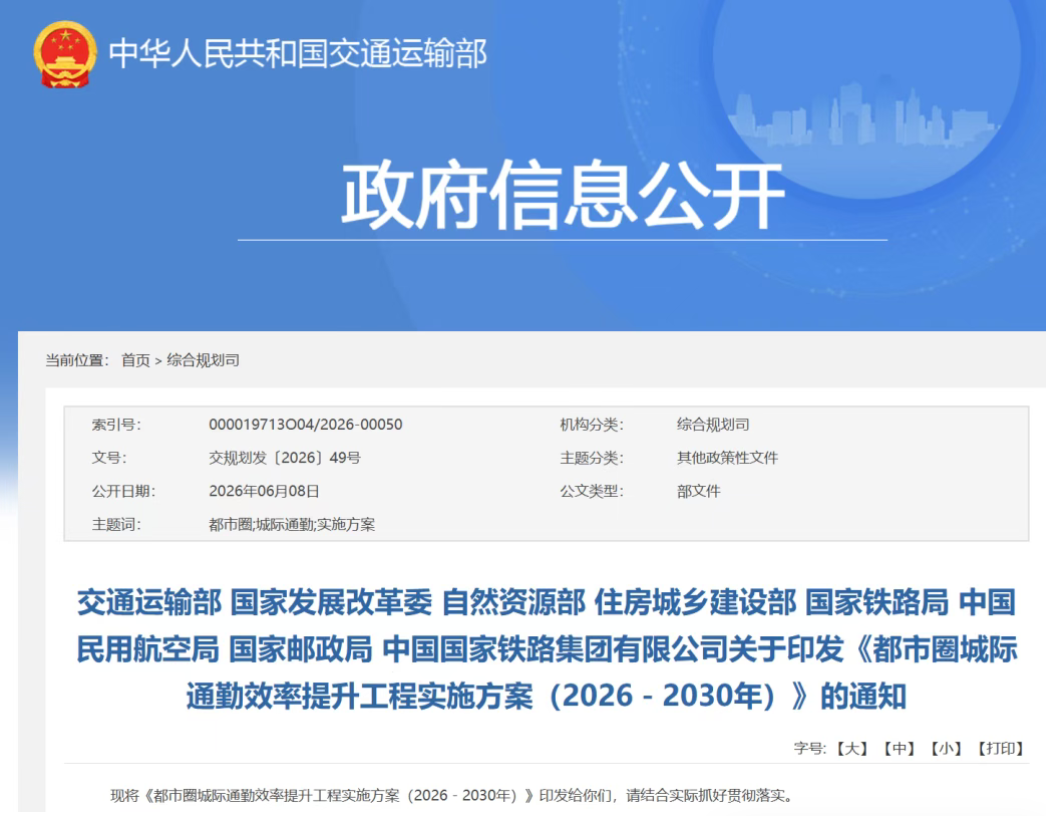Screen dimensions: 1046x816
Task: Set font size to 大
Action: (x=852, y=749)
